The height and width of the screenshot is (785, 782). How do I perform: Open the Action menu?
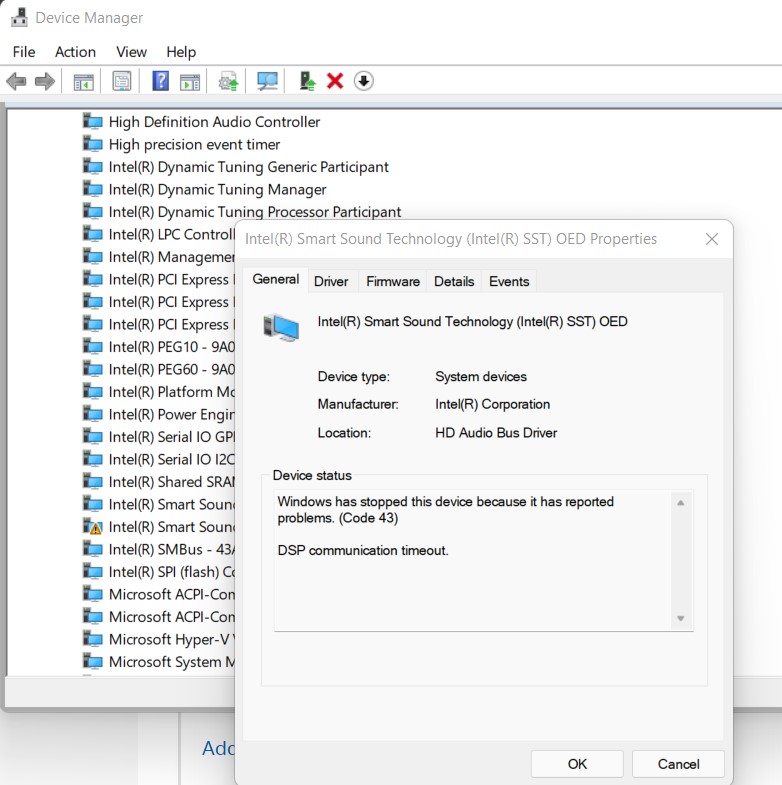(x=75, y=52)
